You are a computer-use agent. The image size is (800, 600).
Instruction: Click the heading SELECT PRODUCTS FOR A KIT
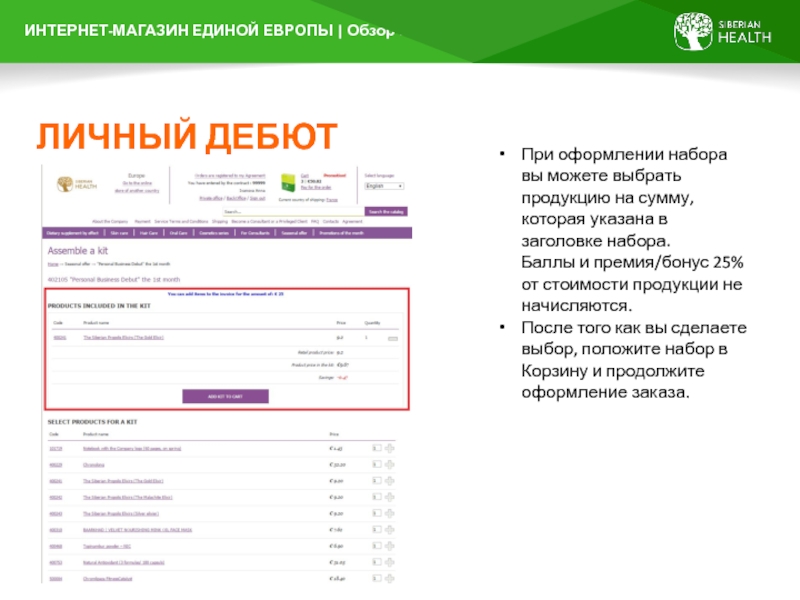point(92,422)
